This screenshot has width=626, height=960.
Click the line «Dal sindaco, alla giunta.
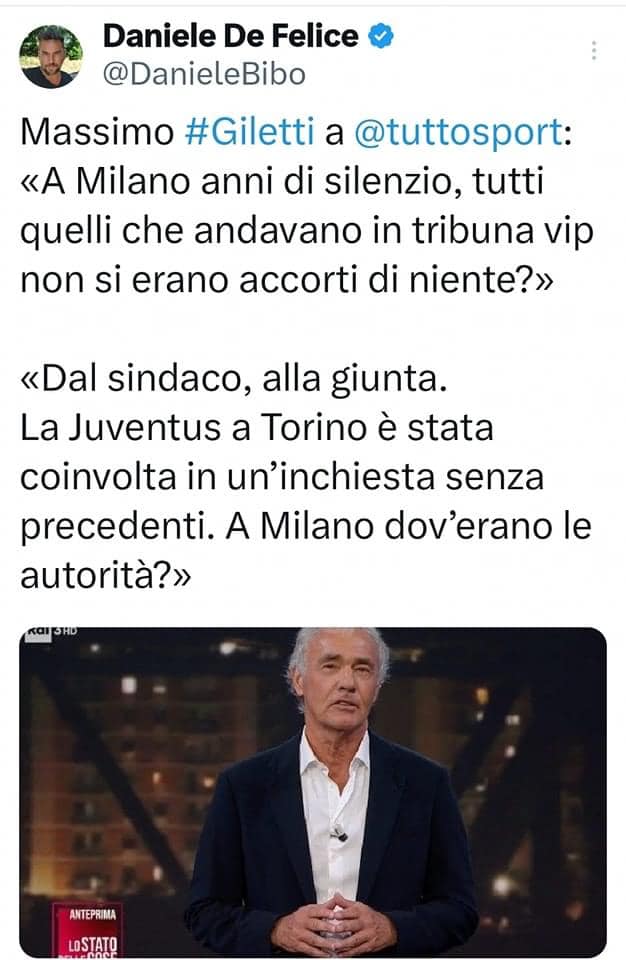click(x=234, y=380)
